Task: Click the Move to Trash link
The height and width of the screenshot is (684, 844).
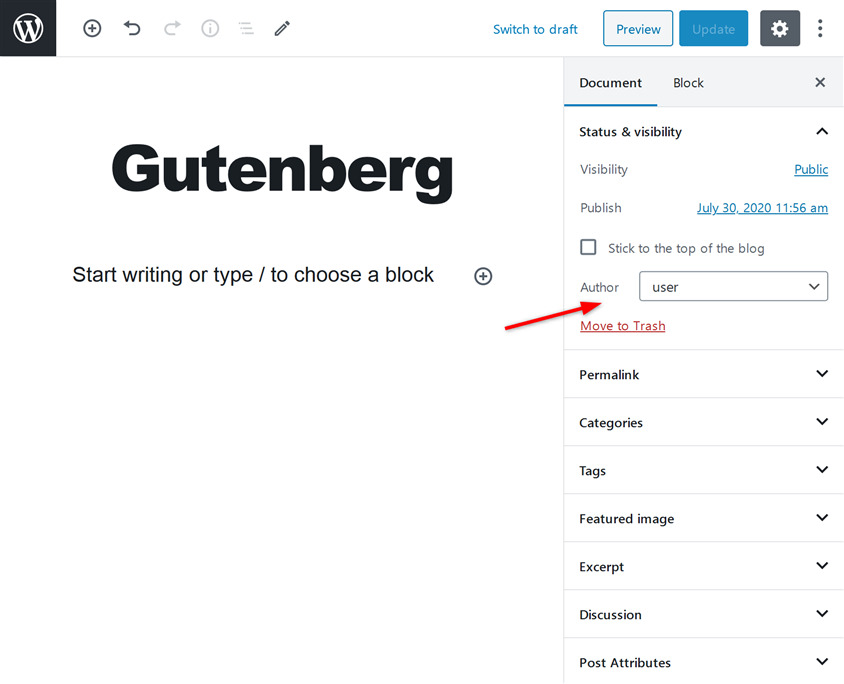Action: 622,326
